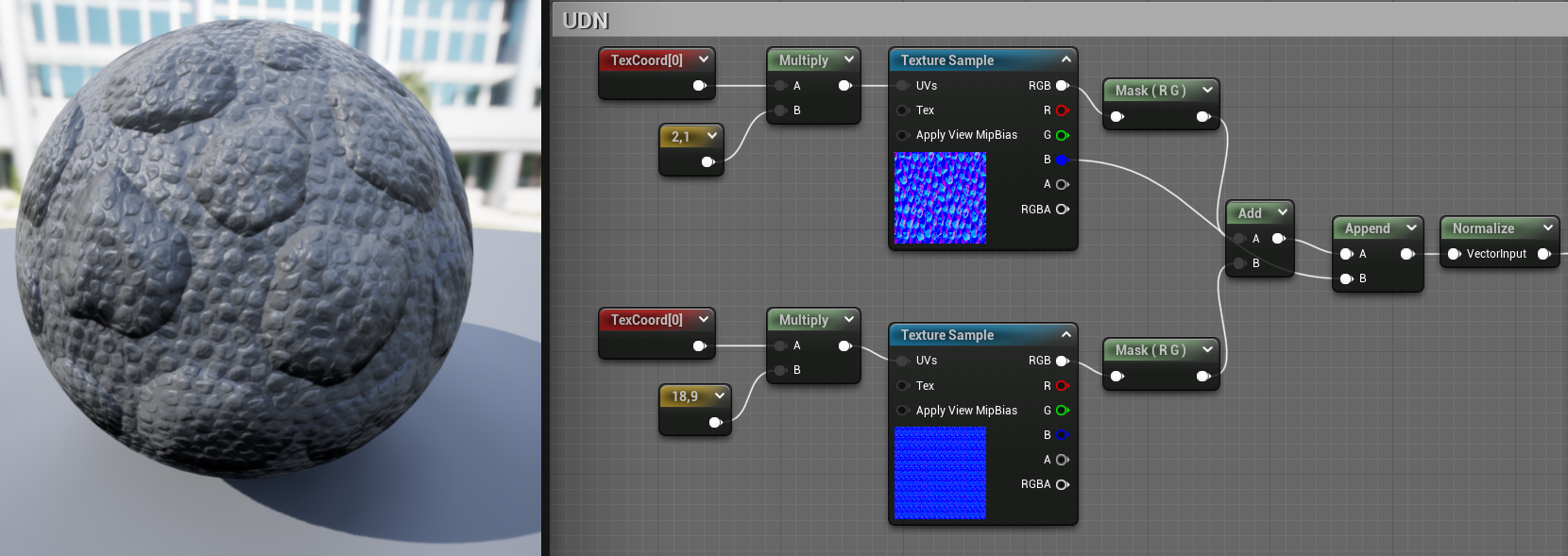Click UVs input pin on upper Texture Sample
Image resolution: width=1568 pixels, height=556 pixels.
tap(903, 86)
